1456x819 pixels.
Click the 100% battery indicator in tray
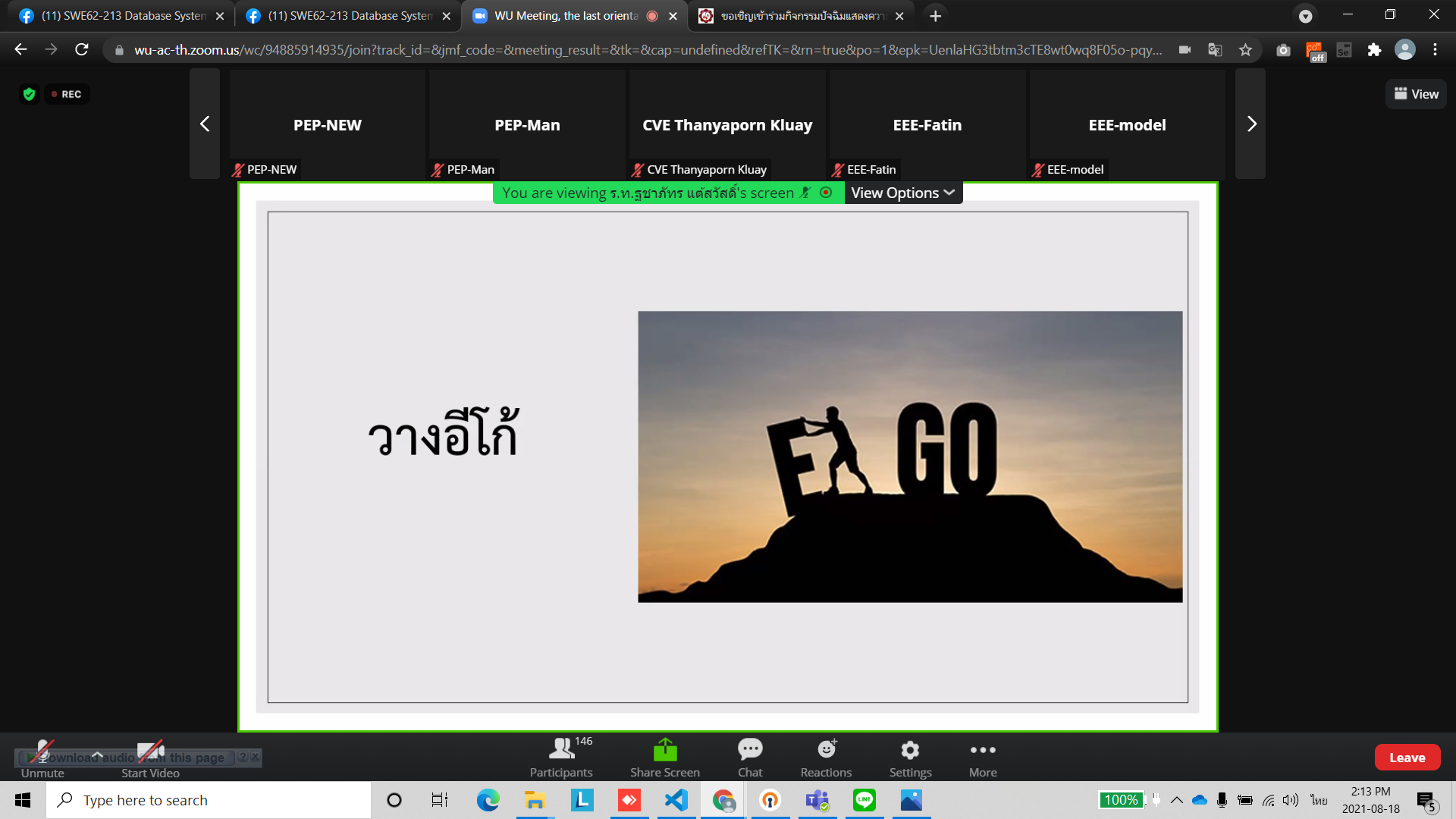click(1121, 800)
